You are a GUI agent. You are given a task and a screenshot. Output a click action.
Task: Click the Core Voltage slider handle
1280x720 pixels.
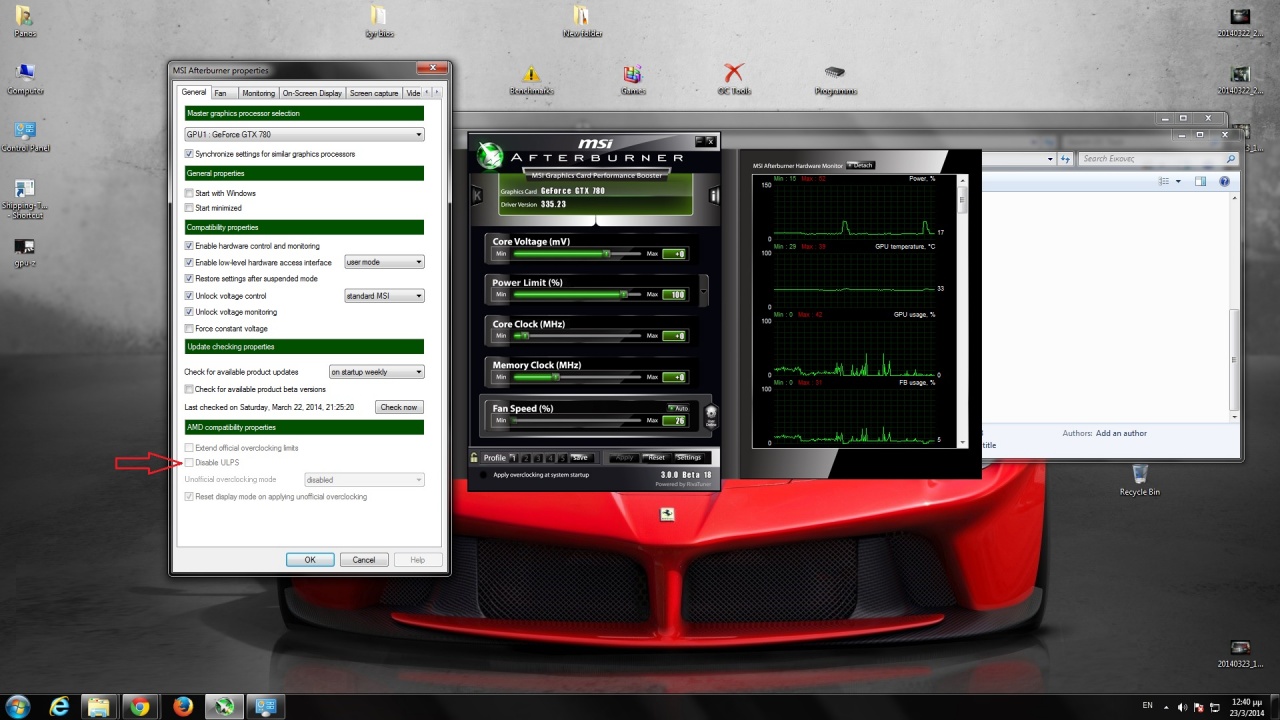tap(606, 253)
